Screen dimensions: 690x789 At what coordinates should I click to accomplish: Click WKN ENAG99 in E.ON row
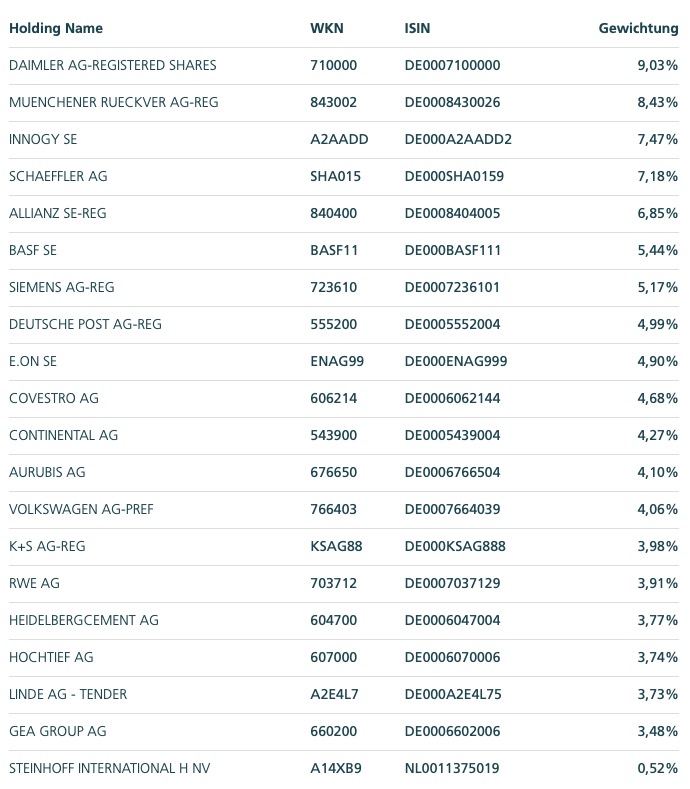[x=337, y=361]
